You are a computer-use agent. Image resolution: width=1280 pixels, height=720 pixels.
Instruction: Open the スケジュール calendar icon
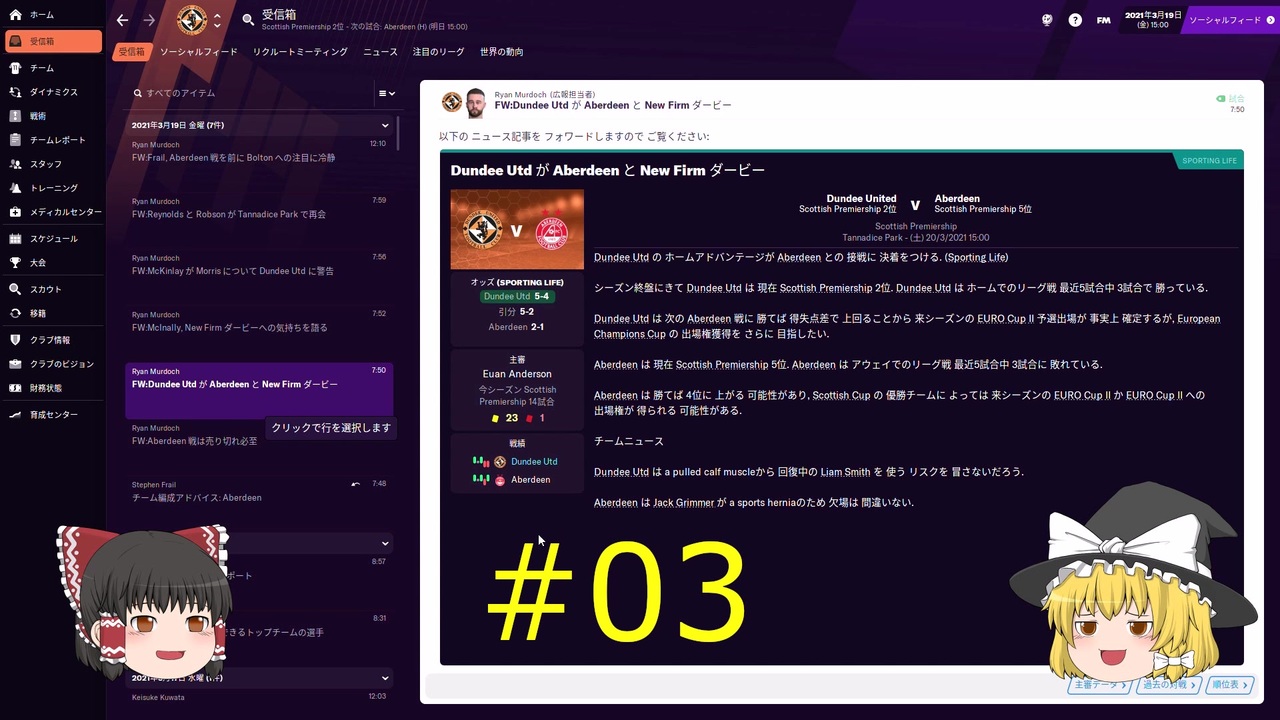coord(15,239)
